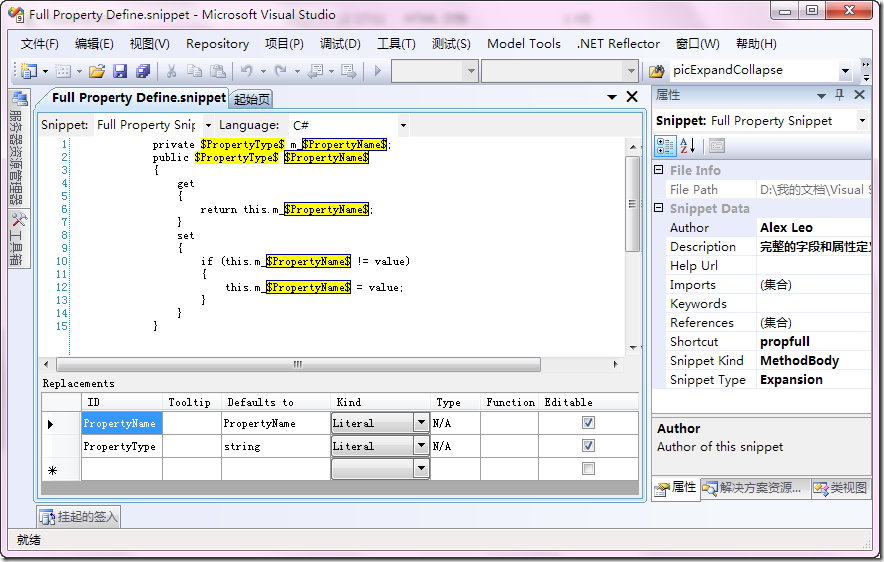Click the Save icon in toolbar
The width and height of the screenshot is (884, 562).
[120, 71]
